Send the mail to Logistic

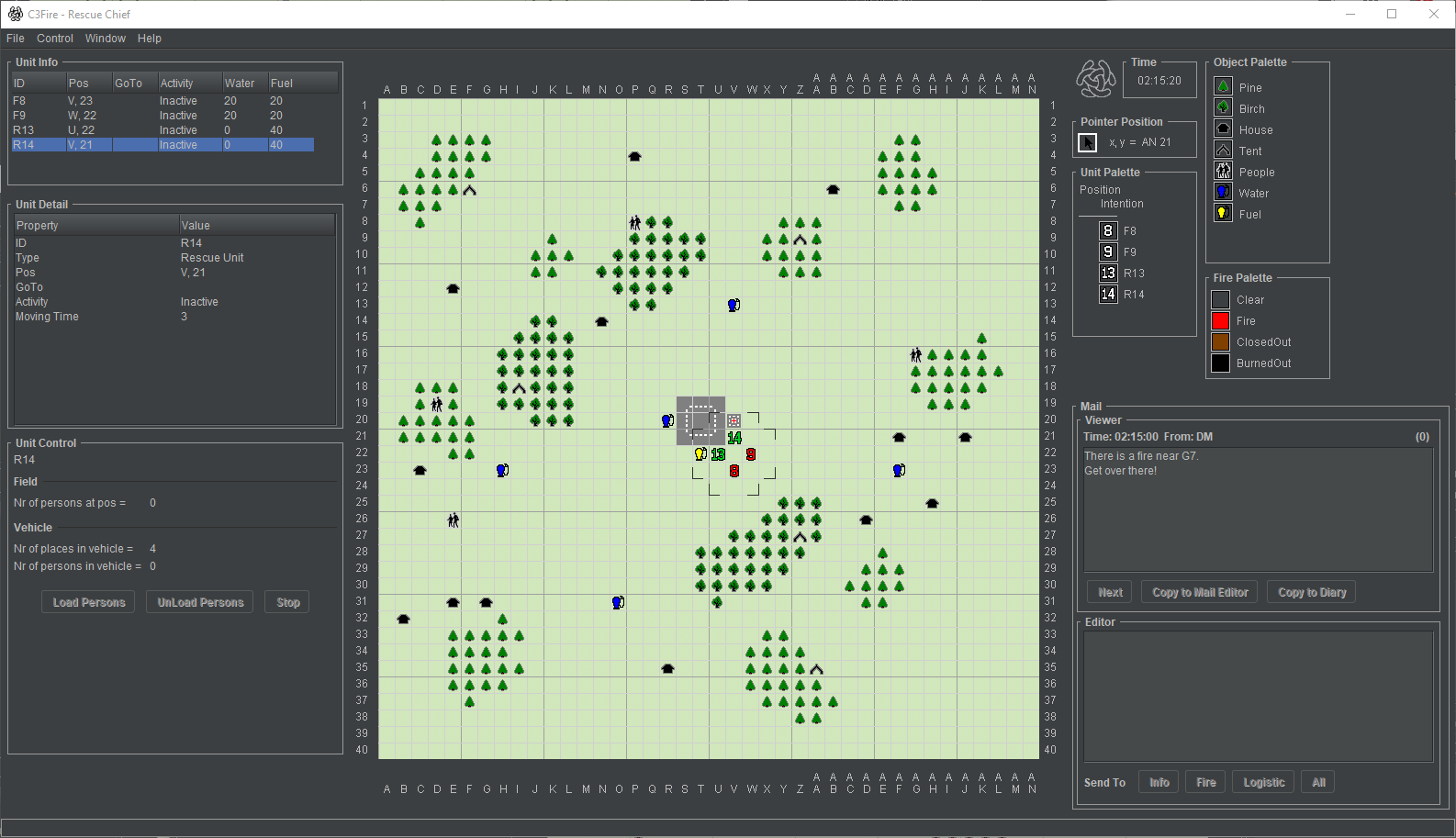pyautogui.click(x=1263, y=782)
